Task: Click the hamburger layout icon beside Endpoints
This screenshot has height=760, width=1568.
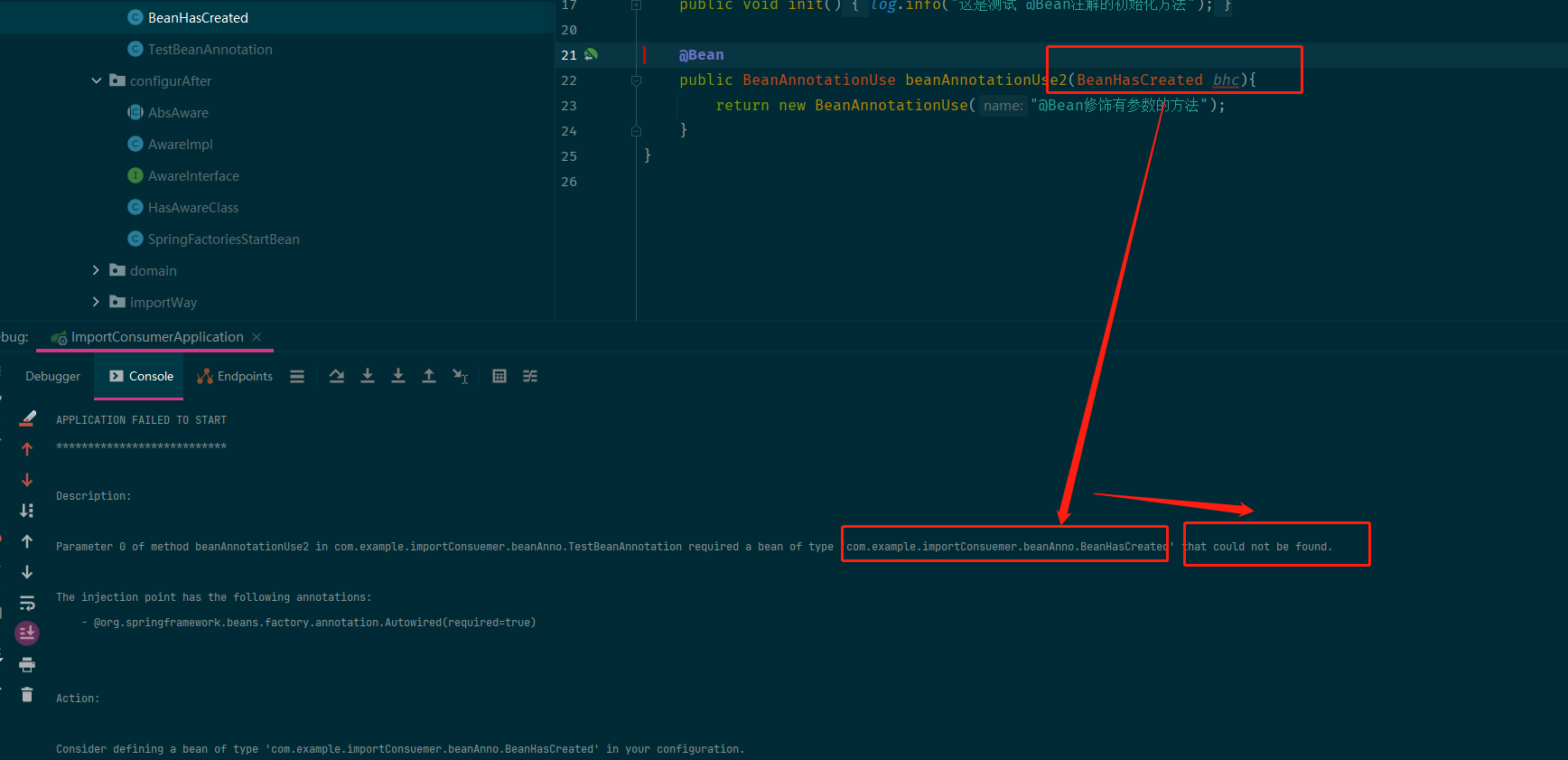Action: pyautogui.click(x=297, y=377)
